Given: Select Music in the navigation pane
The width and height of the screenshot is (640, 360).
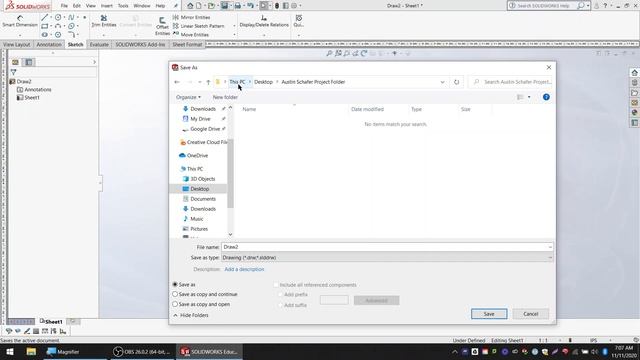Looking at the screenshot, I should click(193, 219).
